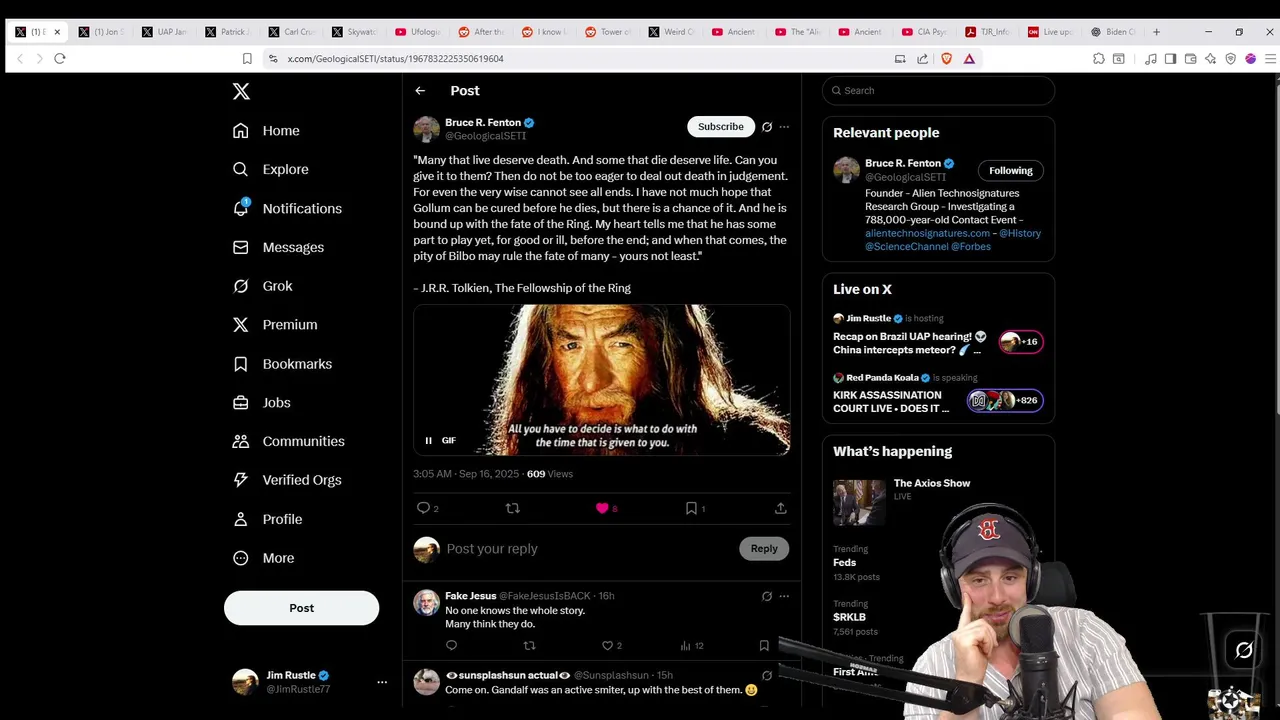Switch to the Skywatc browser tab
1280x720 pixels.
(355, 32)
